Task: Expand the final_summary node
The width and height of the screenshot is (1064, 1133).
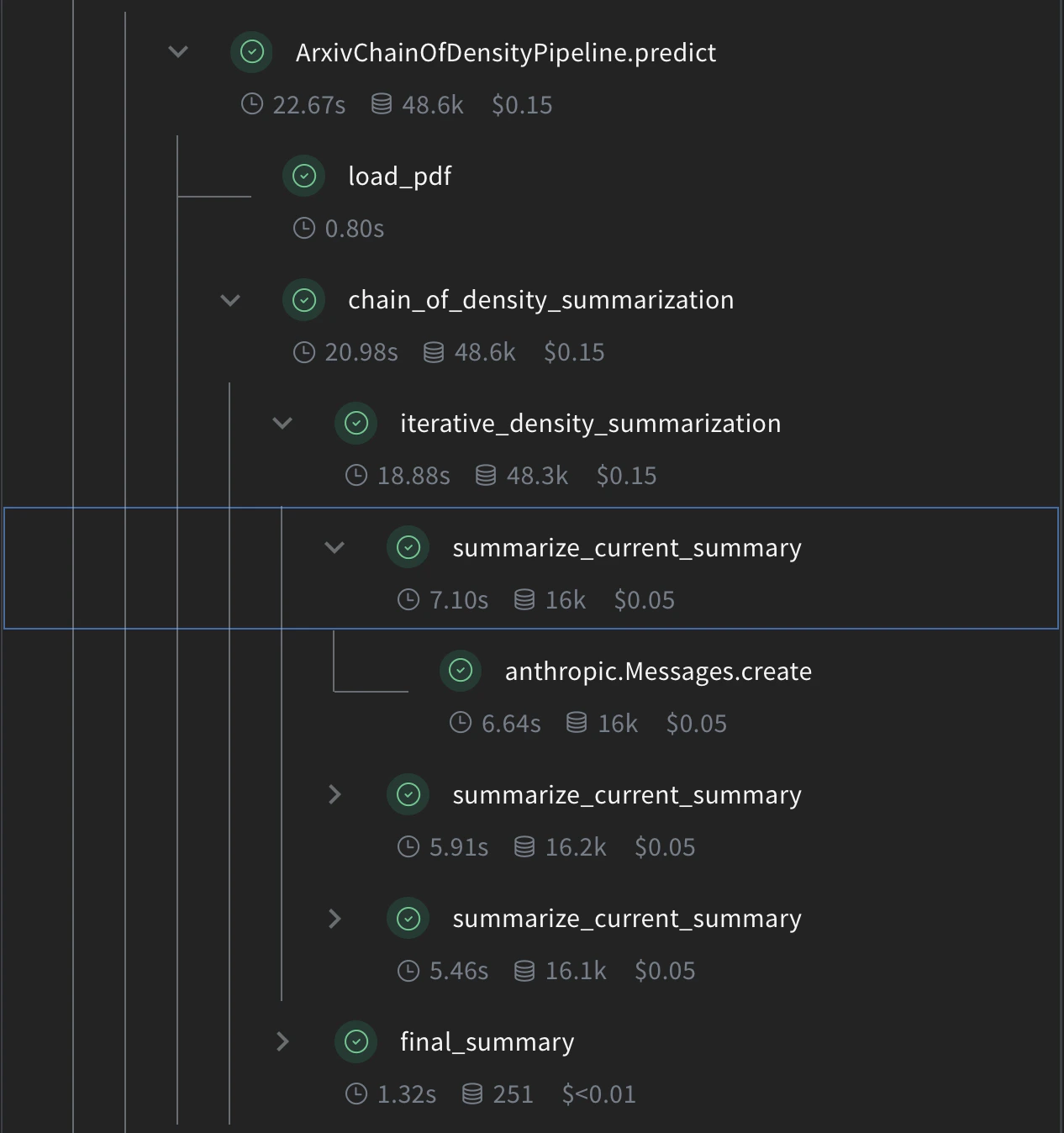Action: point(282,1042)
